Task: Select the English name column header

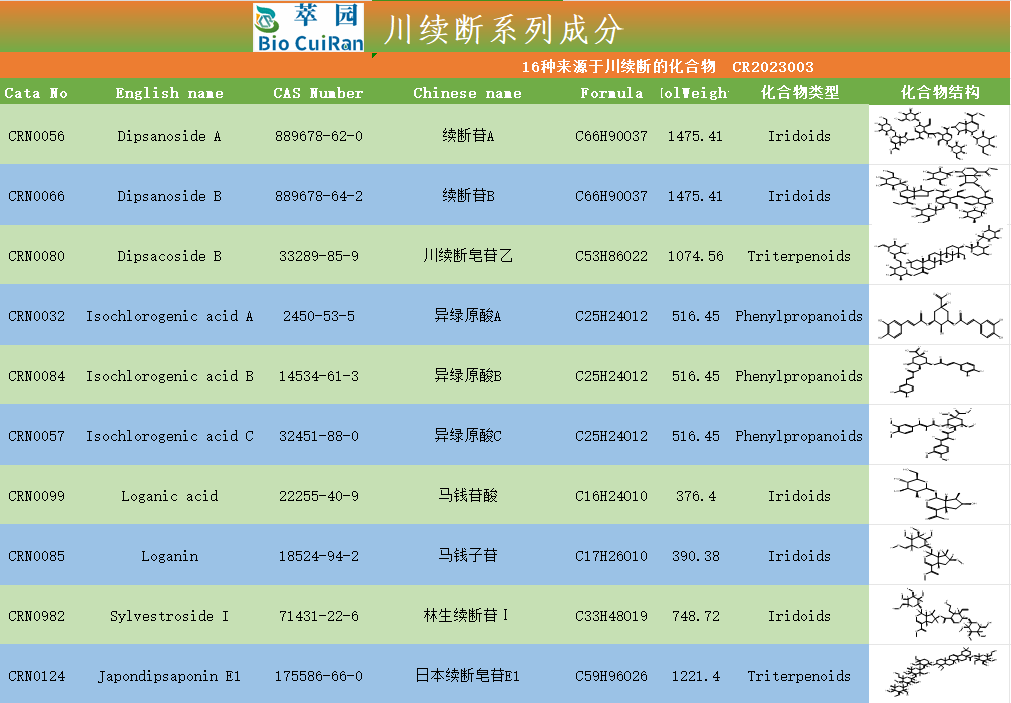Action: coord(170,93)
